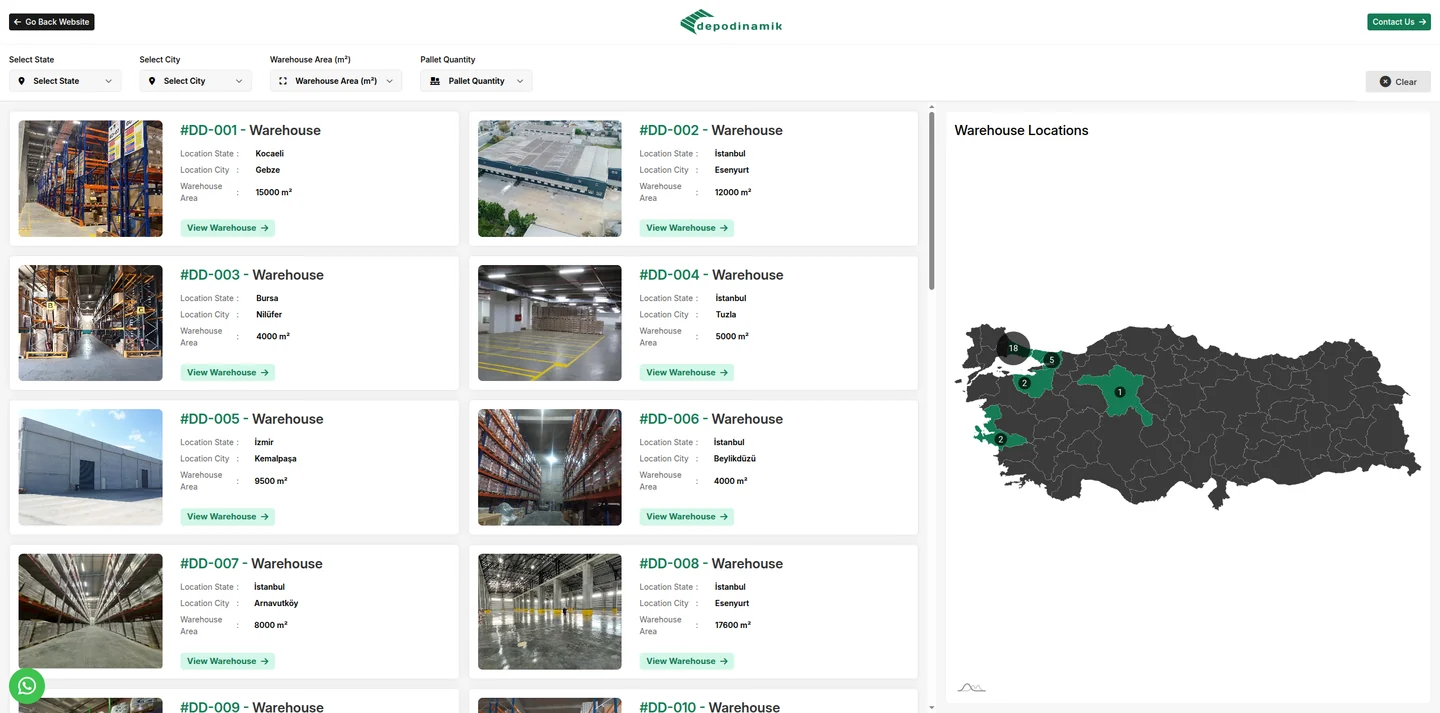The width and height of the screenshot is (1440, 713).
Task: Open Contact Us
Action: (1399, 22)
